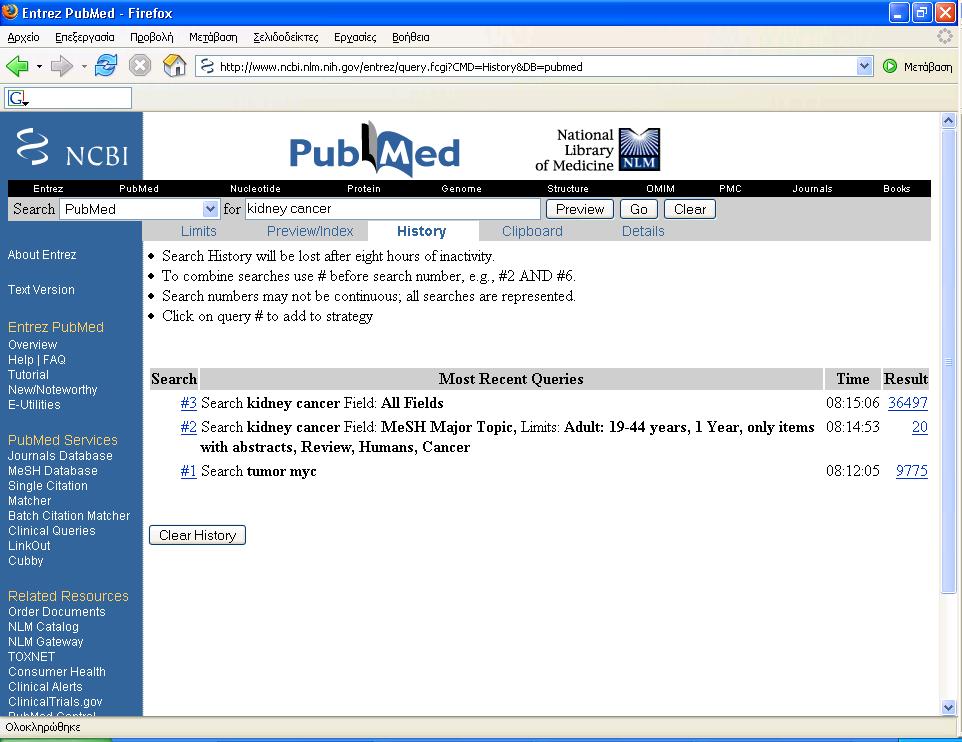The image size is (962, 742).
Task: Click the Go search button
Action: (639, 209)
